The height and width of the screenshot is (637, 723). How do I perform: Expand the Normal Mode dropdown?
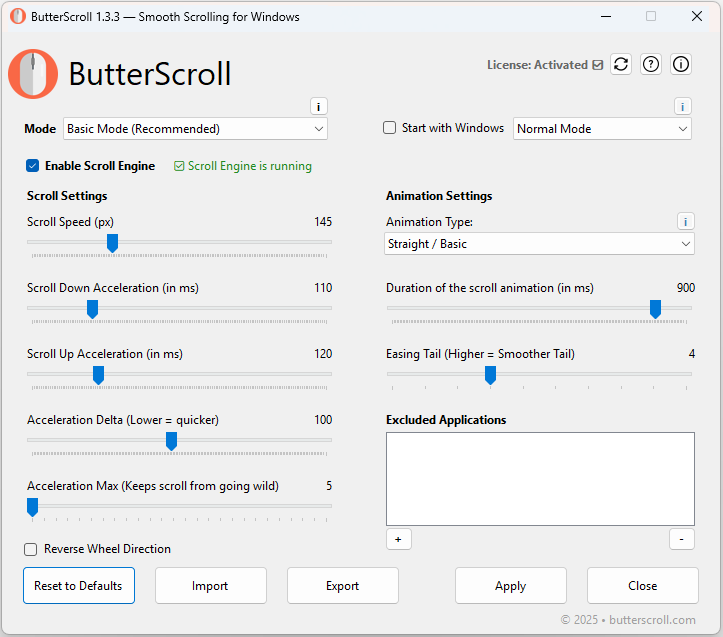pos(602,129)
